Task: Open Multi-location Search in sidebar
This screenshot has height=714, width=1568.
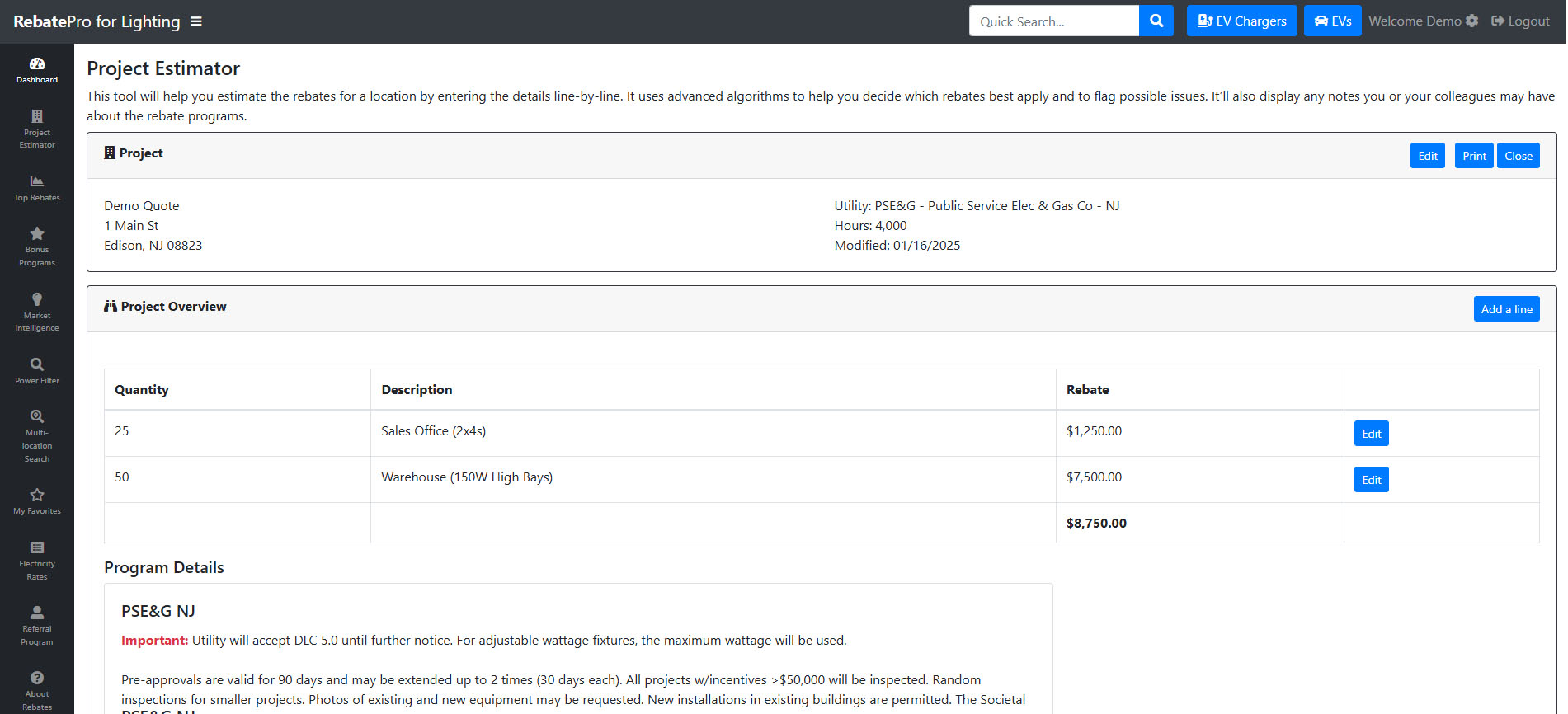Action: [x=37, y=436]
